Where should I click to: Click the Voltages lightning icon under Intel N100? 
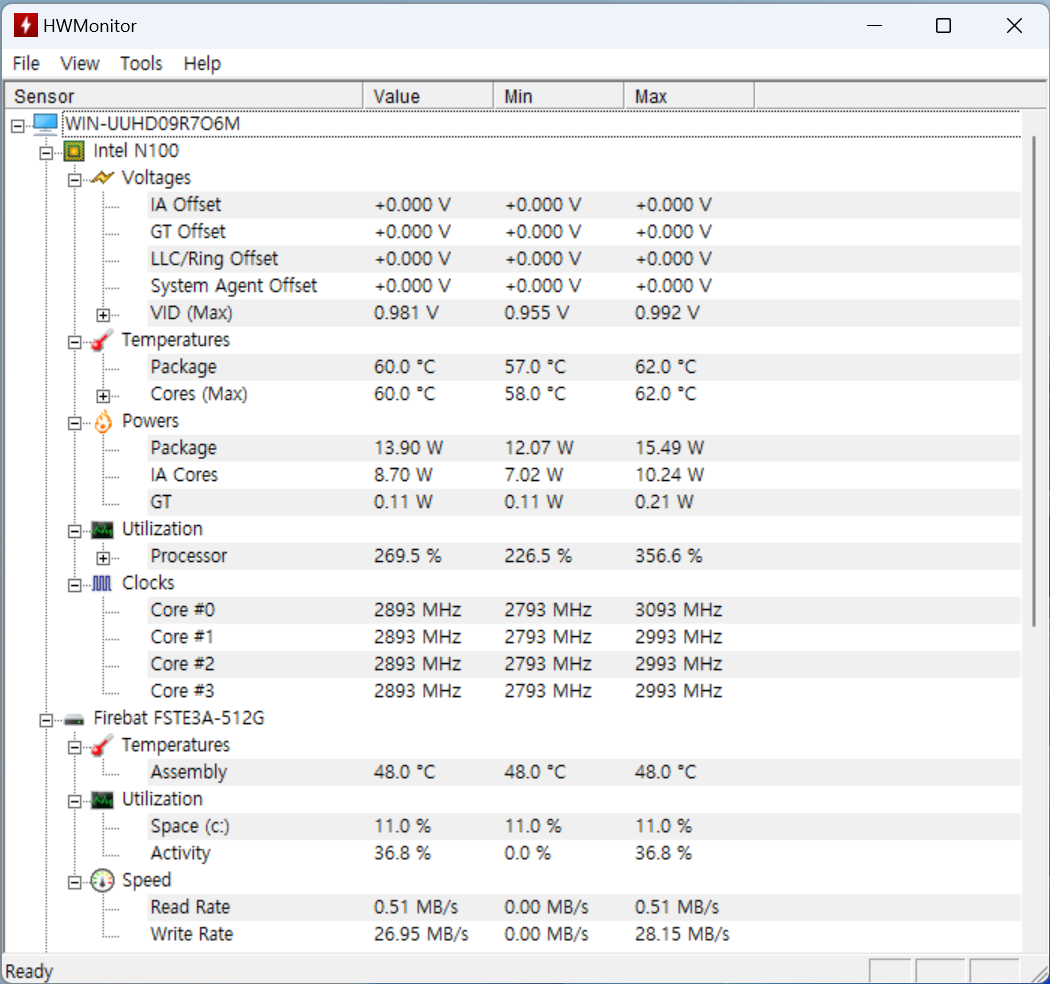[x=102, y=178]
